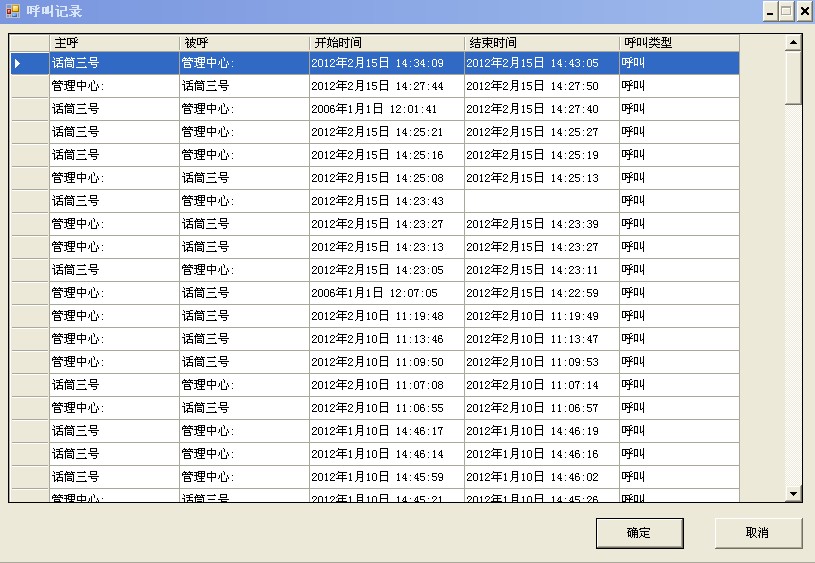The height and width of the screenshot is (563, 815).
Task: Select end time cell 2012年1月10日 14:46:19
Action: [x=541, y=431]
